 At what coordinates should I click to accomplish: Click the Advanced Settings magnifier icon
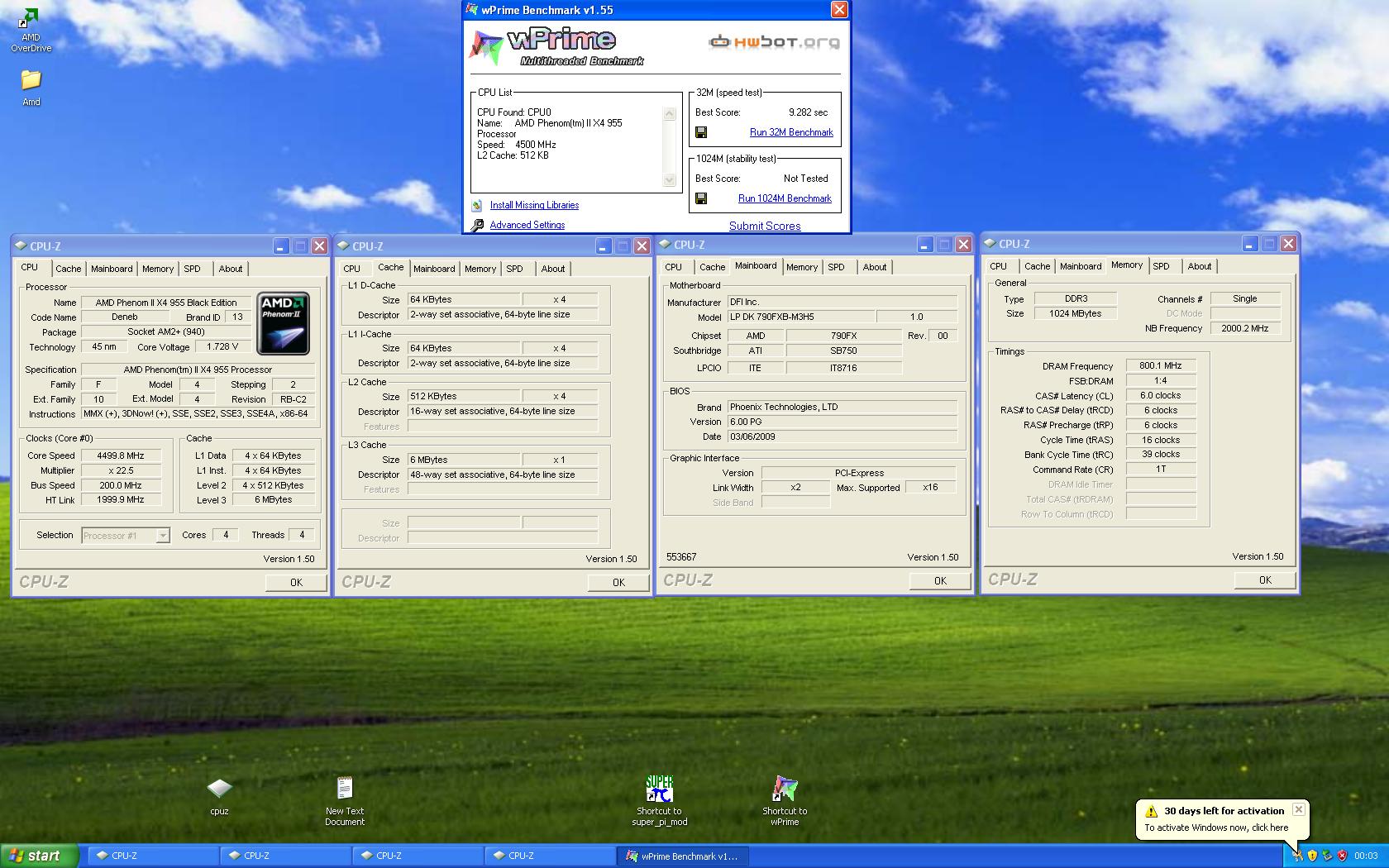coord(477,225)
